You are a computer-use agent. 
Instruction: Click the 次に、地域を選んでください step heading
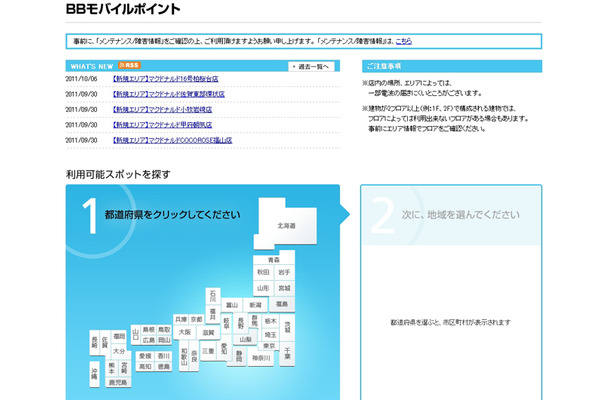461,215
